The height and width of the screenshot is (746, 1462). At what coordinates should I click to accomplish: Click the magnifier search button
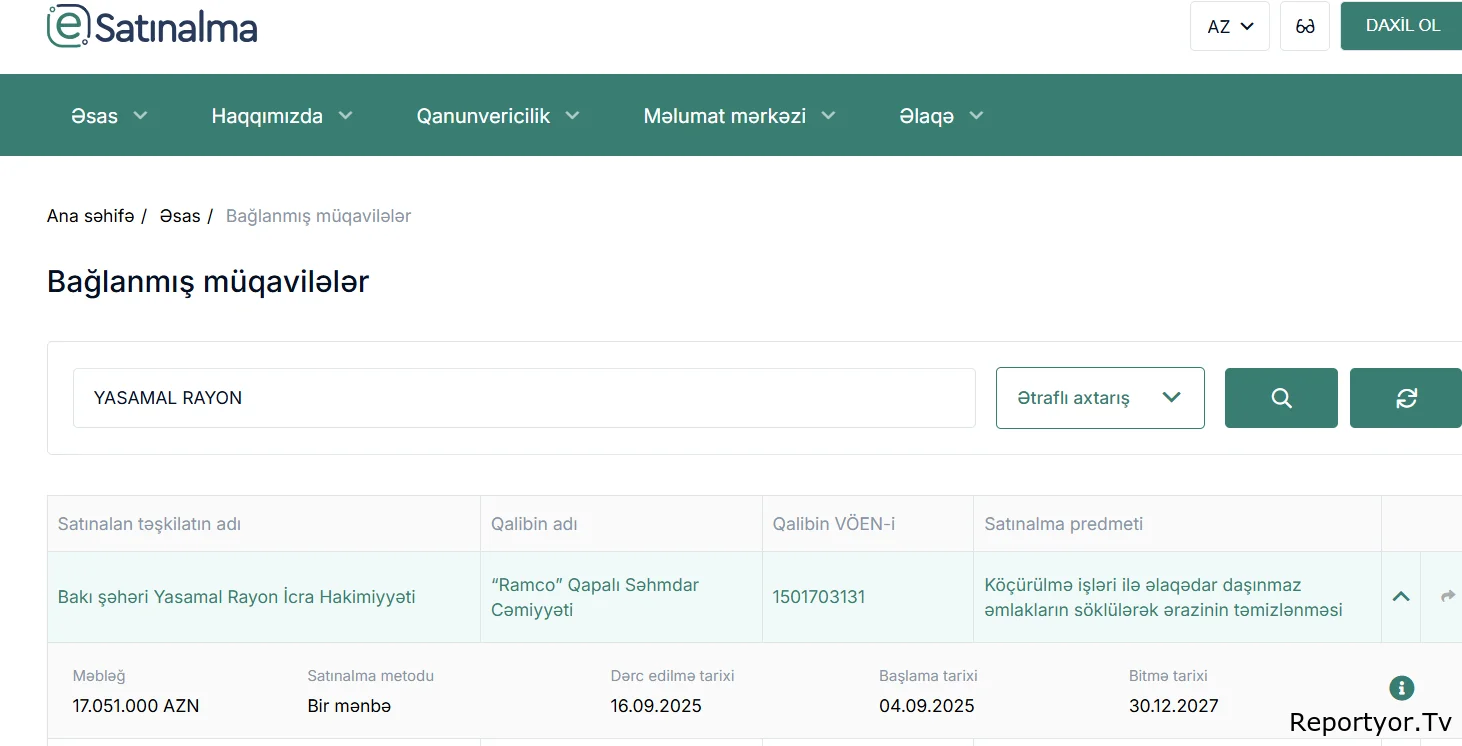1281,398
